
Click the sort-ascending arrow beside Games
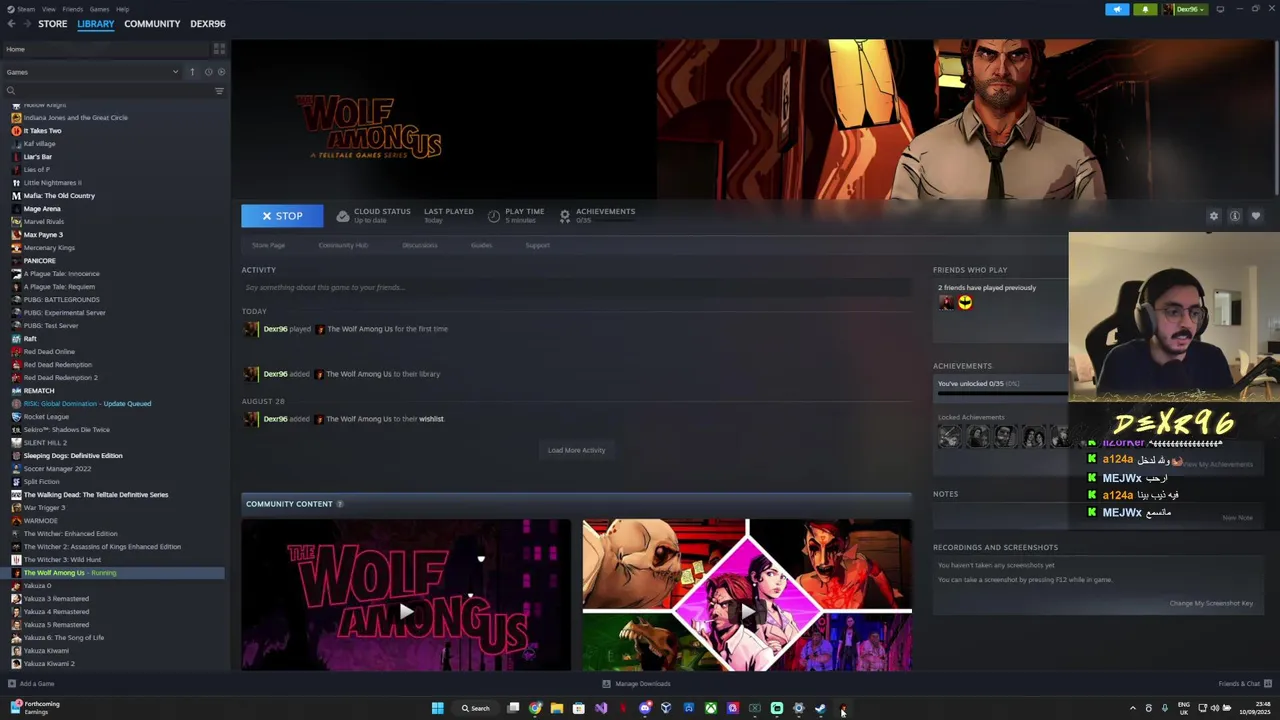192,72
